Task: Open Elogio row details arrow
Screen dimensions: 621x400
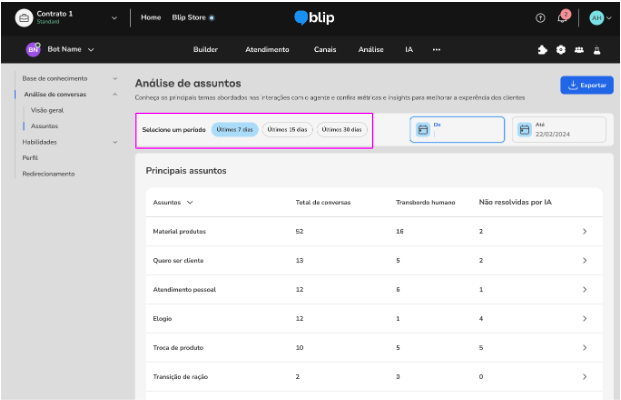Action: [x=585, y=318]
